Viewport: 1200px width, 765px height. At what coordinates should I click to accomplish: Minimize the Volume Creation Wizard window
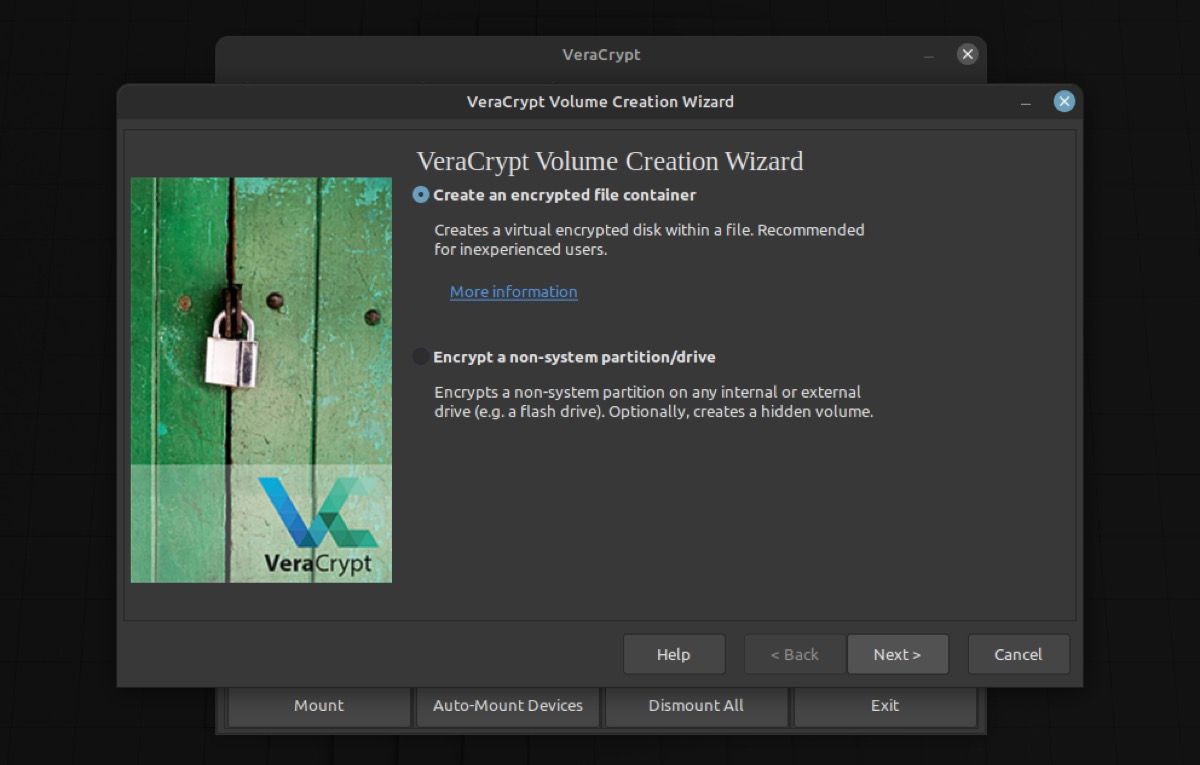(1024, 101)
